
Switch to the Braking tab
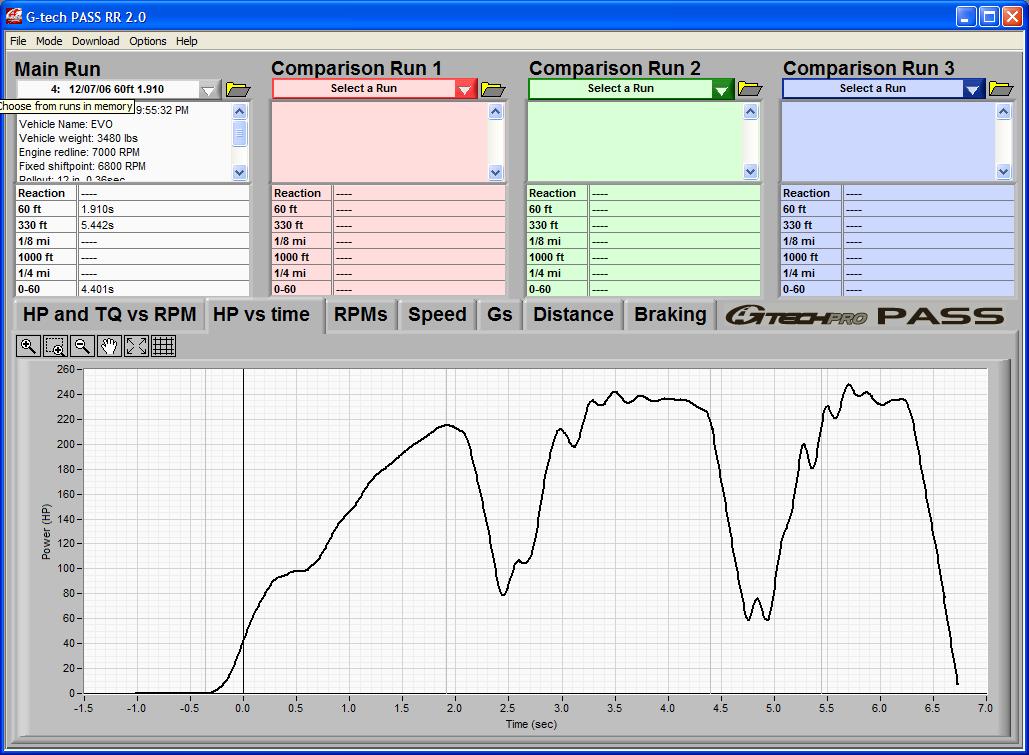click(670, 315)
